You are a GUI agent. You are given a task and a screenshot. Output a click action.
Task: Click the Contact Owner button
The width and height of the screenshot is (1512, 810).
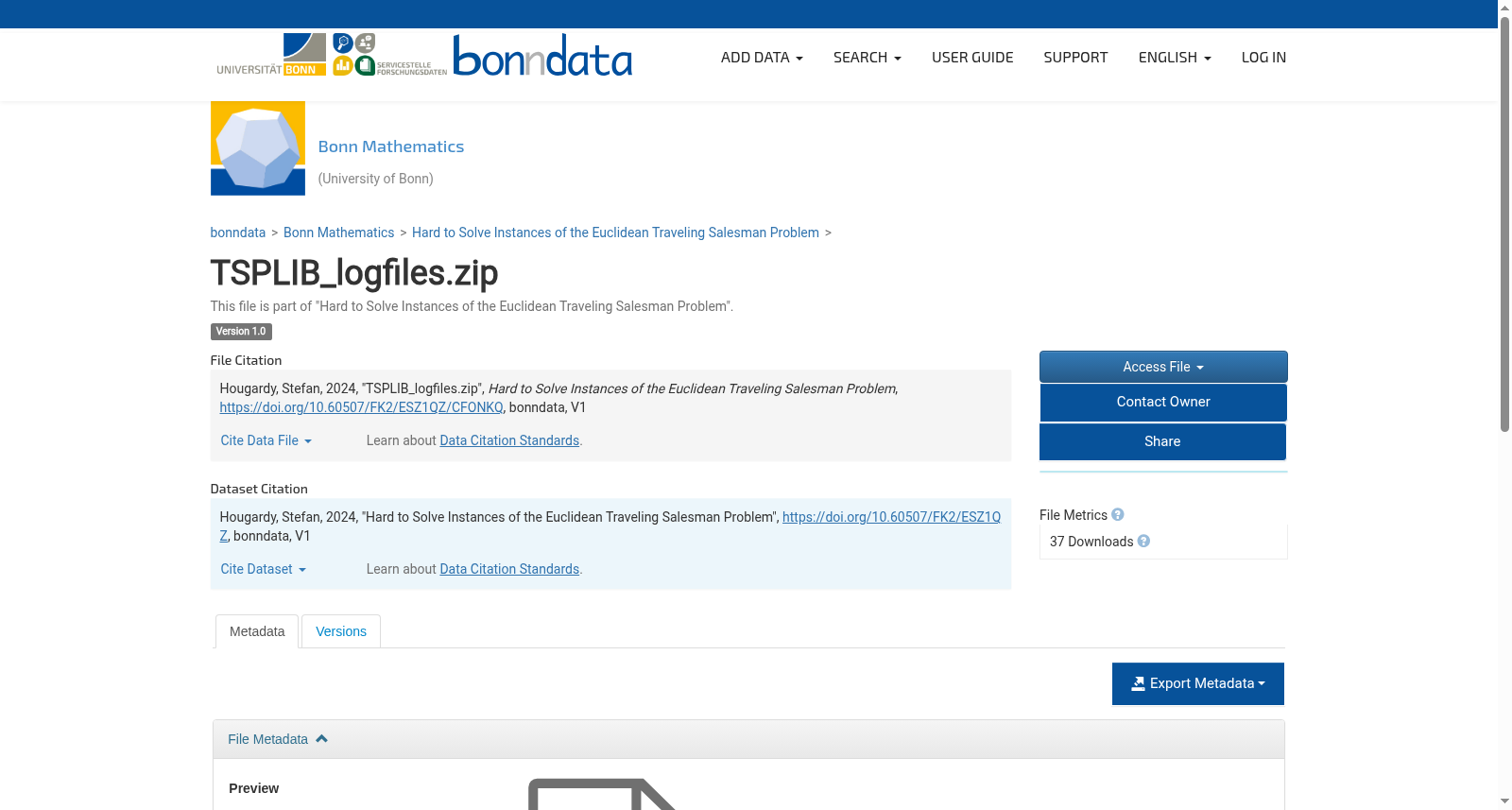pyautogui.click(x=1163, y=402)
